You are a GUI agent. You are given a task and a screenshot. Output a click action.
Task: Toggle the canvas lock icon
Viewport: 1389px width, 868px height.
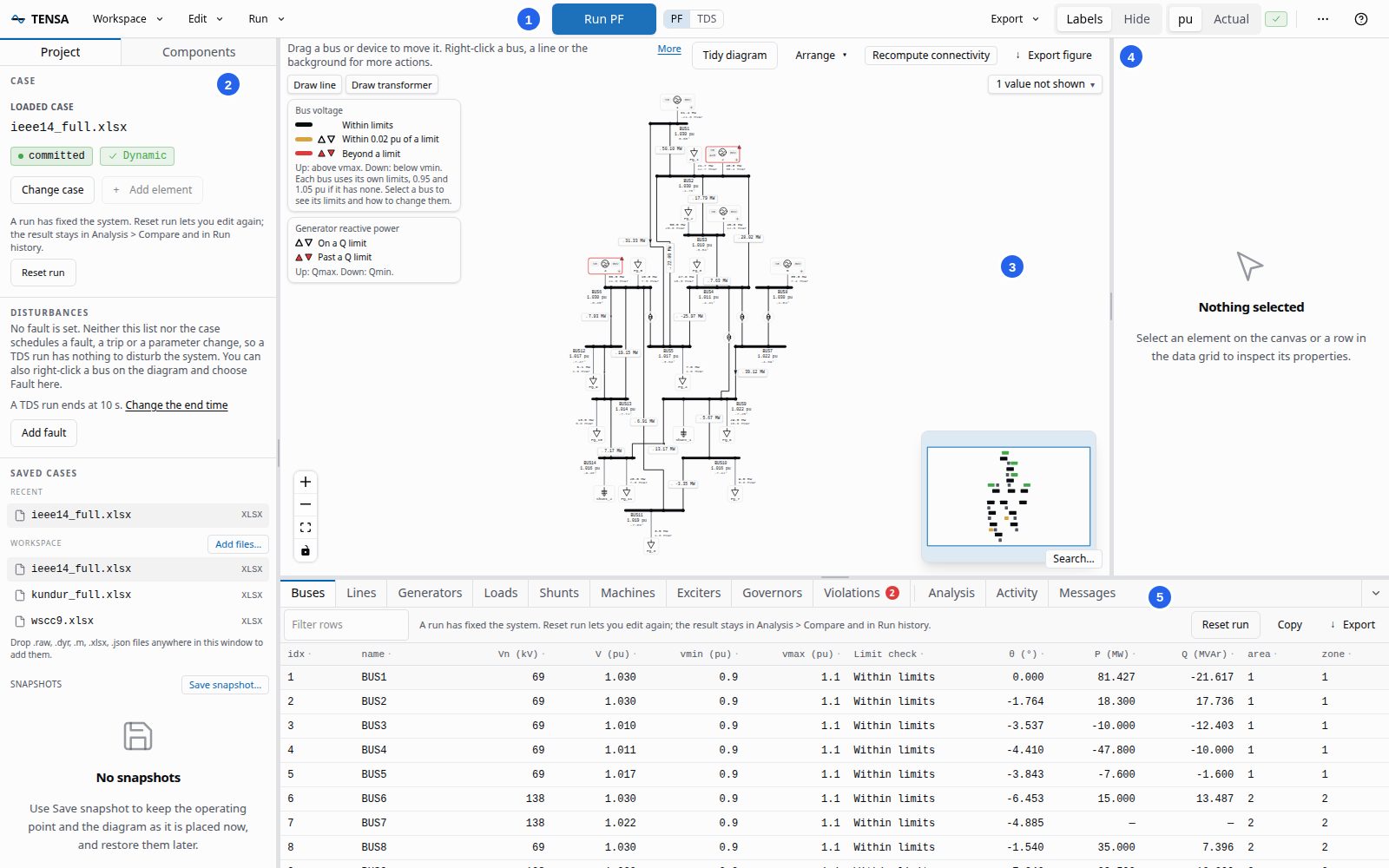(x=306, y=550)
